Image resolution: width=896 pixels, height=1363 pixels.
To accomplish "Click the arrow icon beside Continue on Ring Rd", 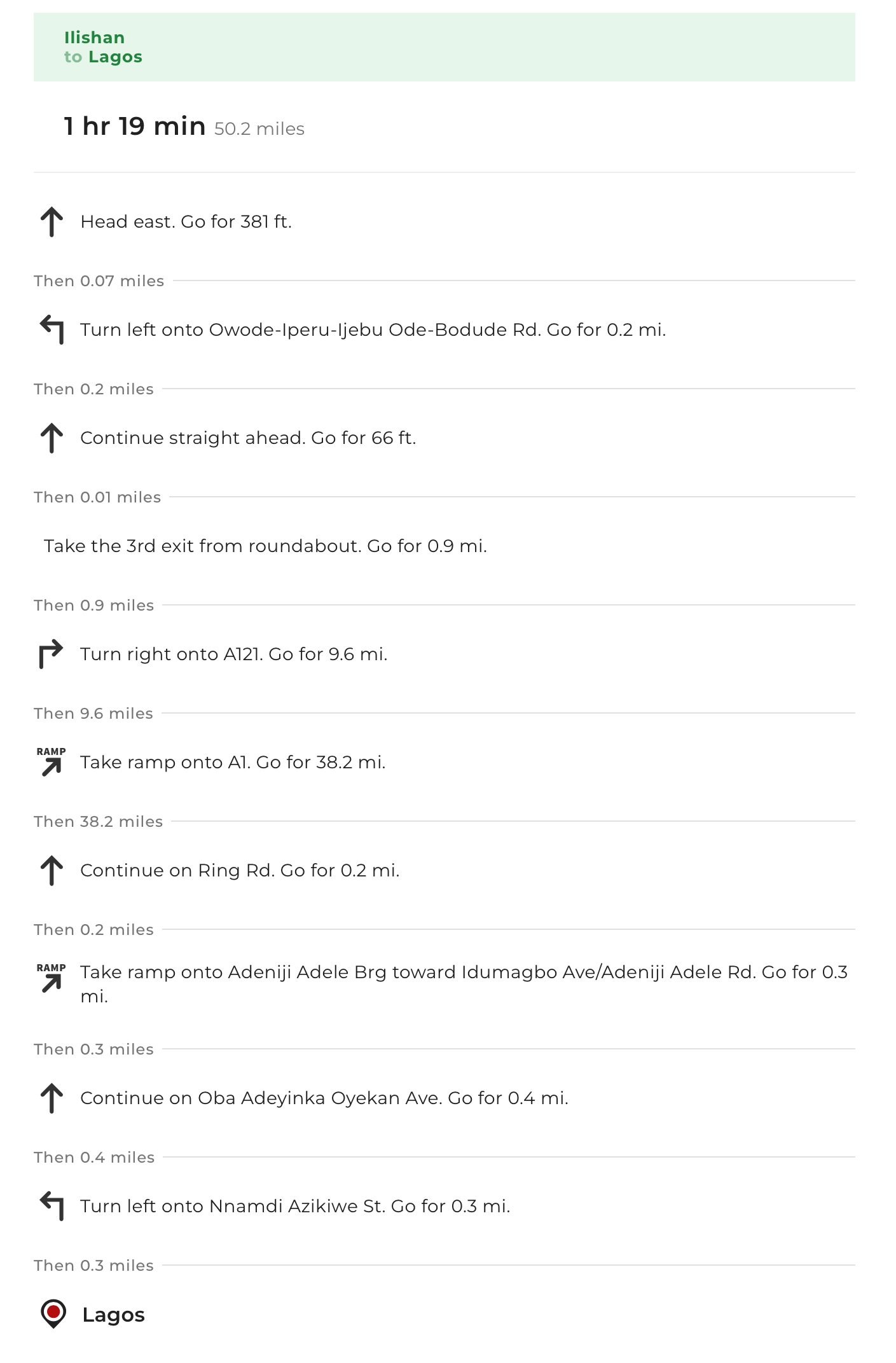I will [52, 871].
